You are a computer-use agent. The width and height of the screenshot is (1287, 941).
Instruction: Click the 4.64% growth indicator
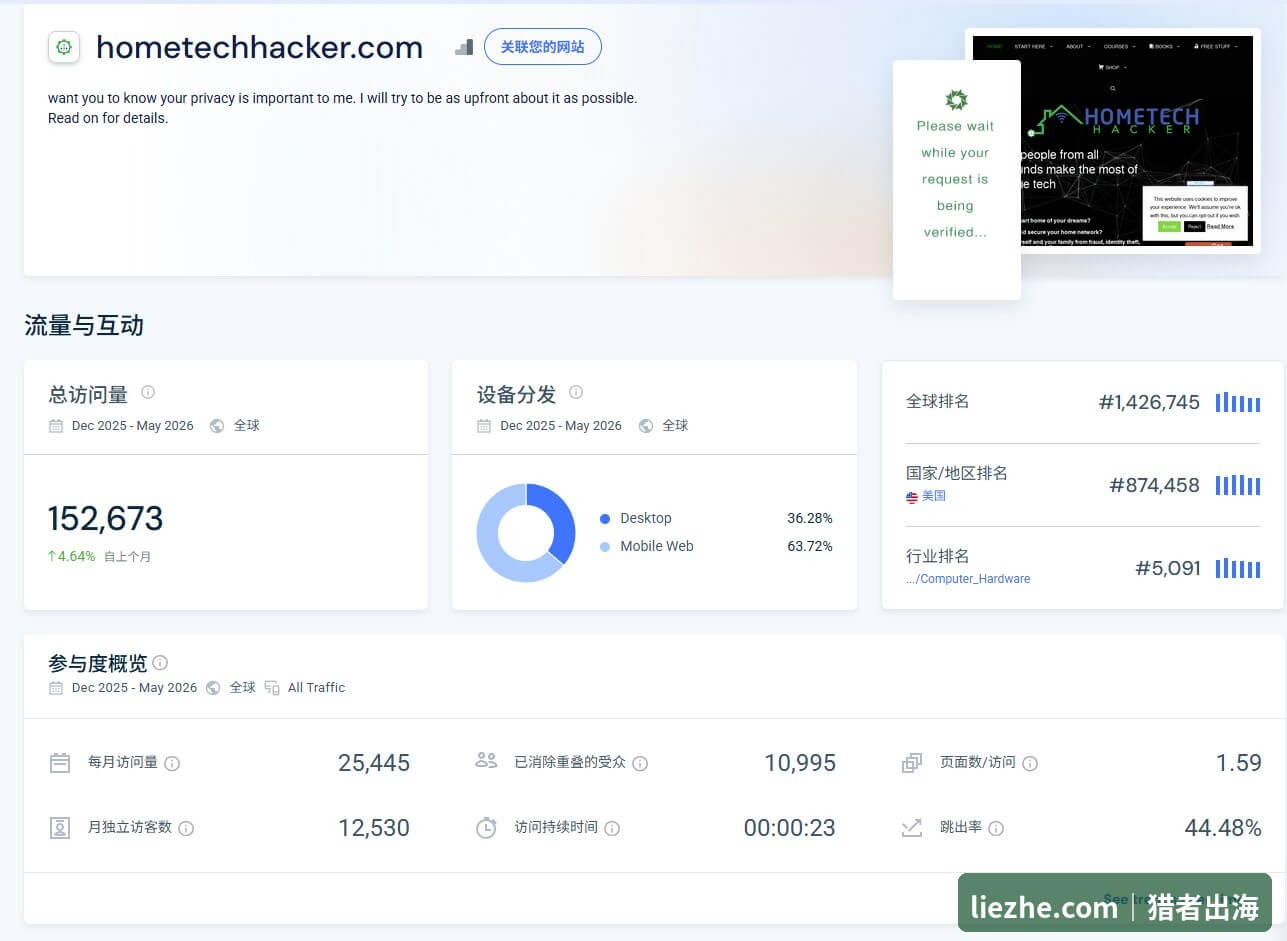pos(71,556)
